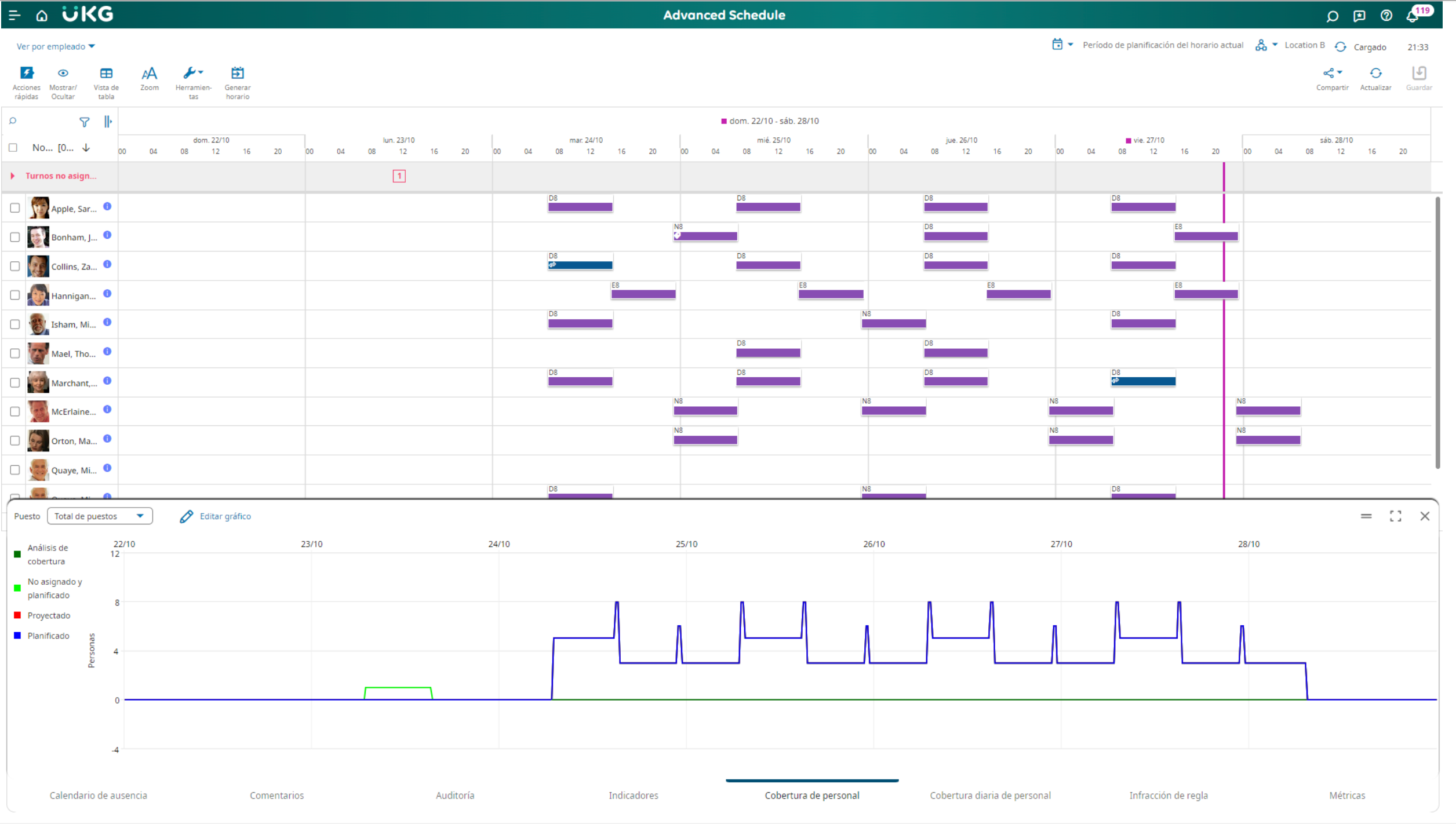Screen dimensions: 1456x824
Task: Open notifications bell with 119 badge
Action: pyautogui.click(x=1413, y=16)
